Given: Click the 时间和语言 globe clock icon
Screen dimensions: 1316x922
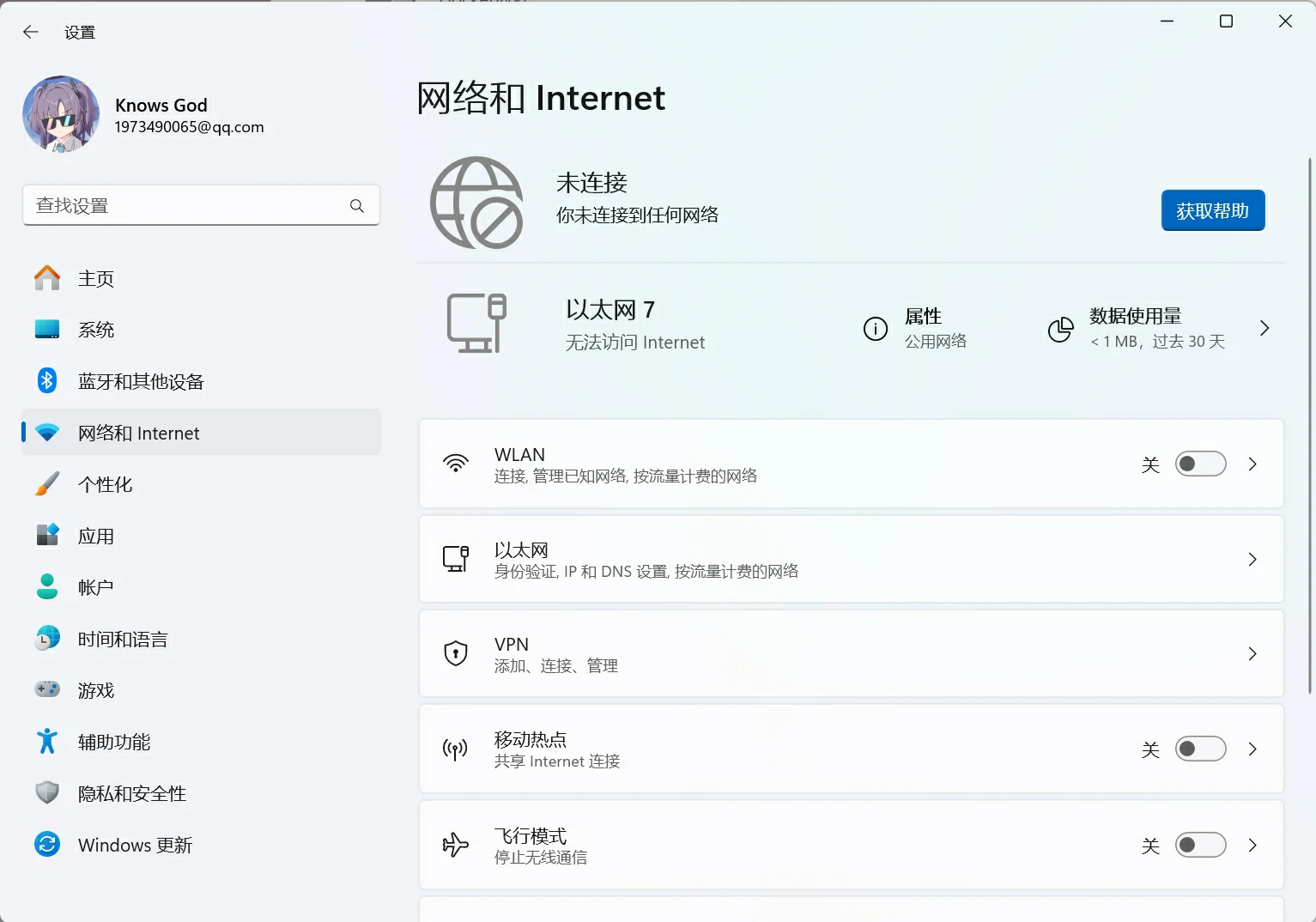Looking at the screenshot, I should pos(47,638).
